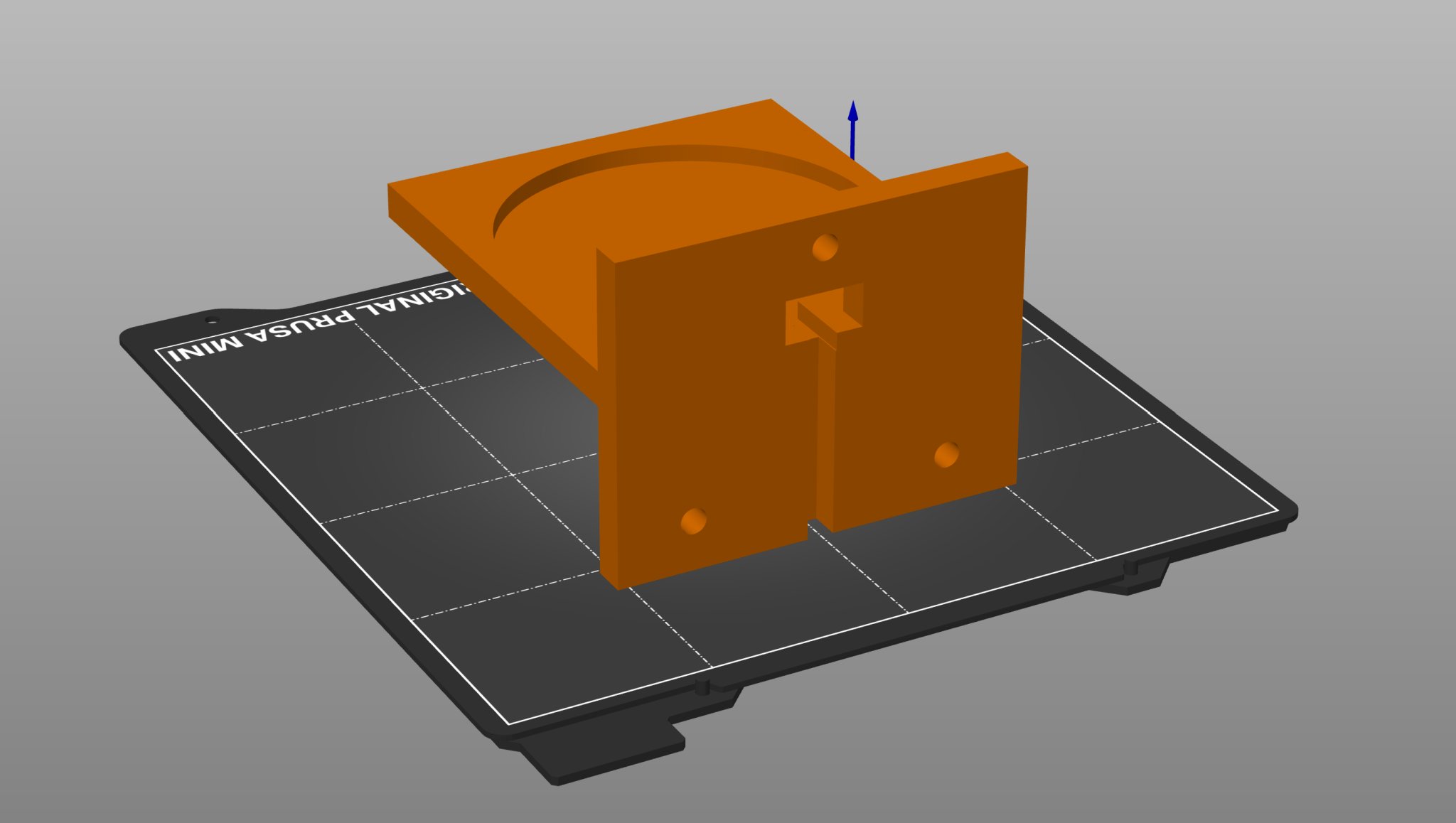This screenshot has width=1456, height=823.
Task: Click the small hole at bed's back corner
Action: 213,318
